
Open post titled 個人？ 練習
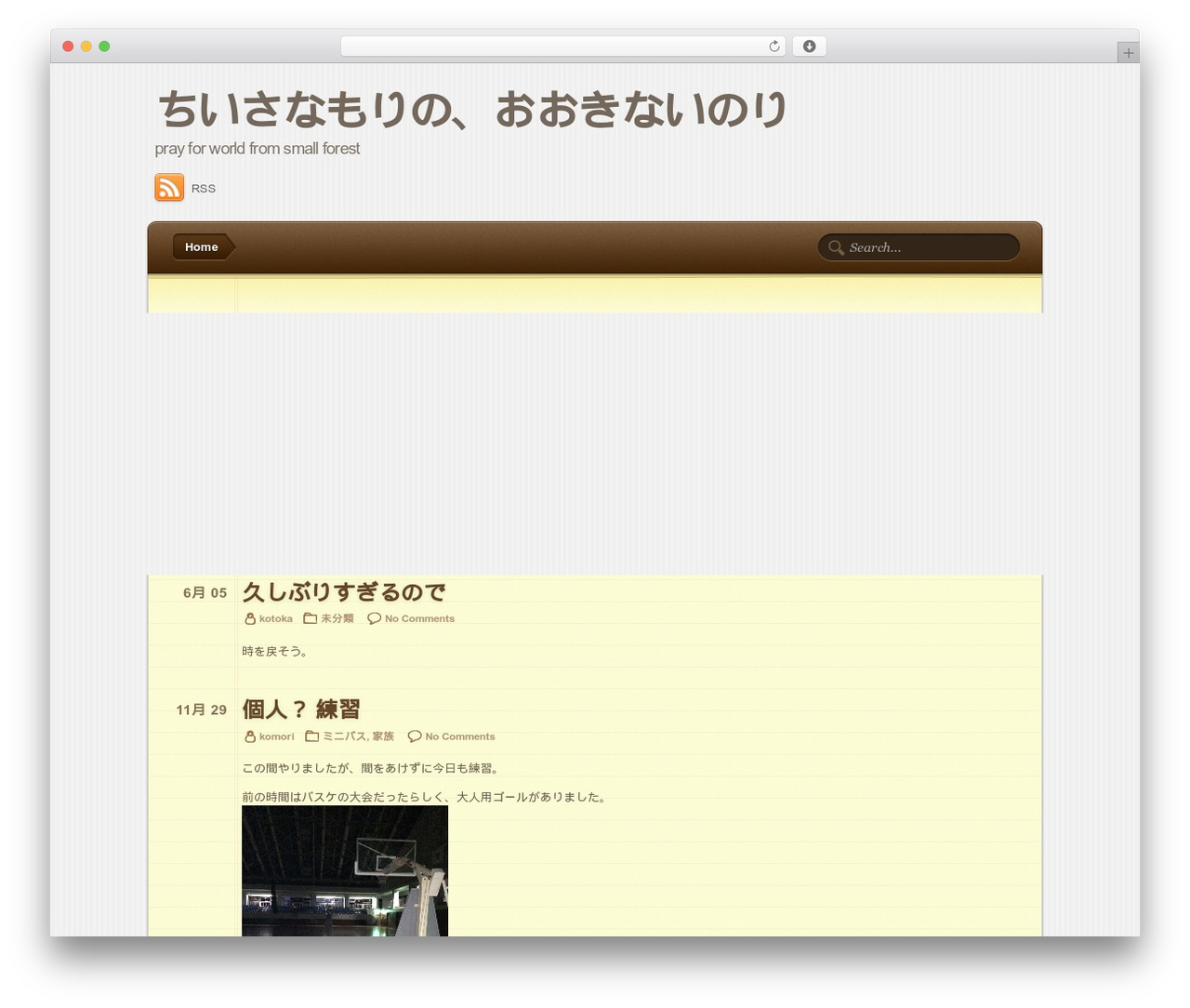301,710
